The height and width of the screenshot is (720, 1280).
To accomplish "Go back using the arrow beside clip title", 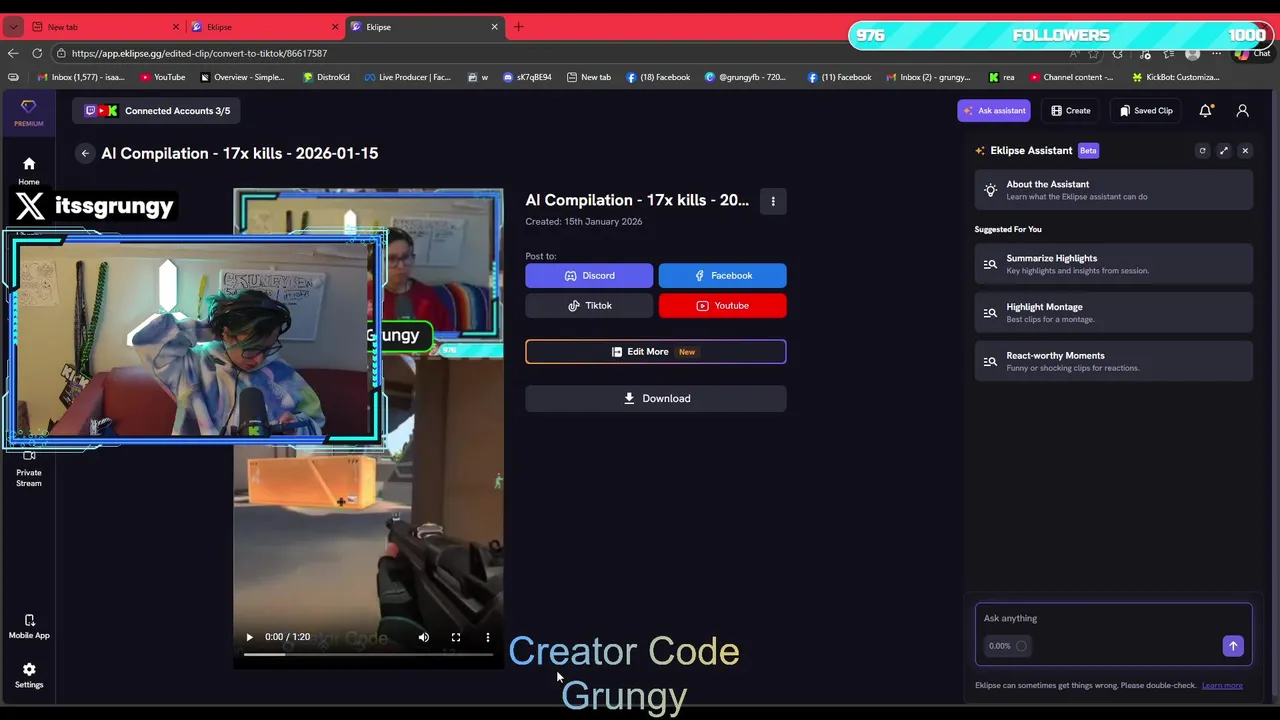I will (85, 153).
